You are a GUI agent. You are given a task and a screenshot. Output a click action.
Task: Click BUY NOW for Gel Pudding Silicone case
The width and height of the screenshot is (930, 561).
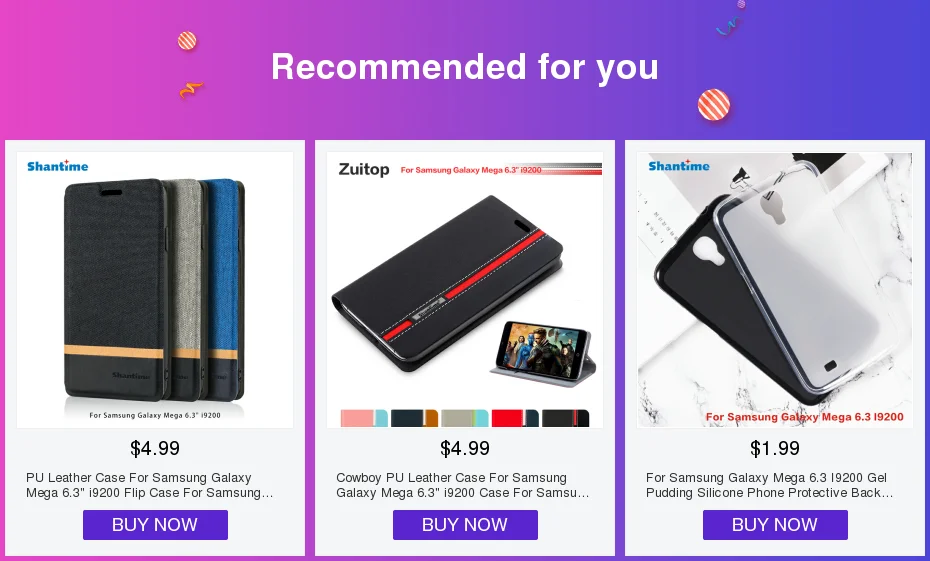[x=775, y=525]
